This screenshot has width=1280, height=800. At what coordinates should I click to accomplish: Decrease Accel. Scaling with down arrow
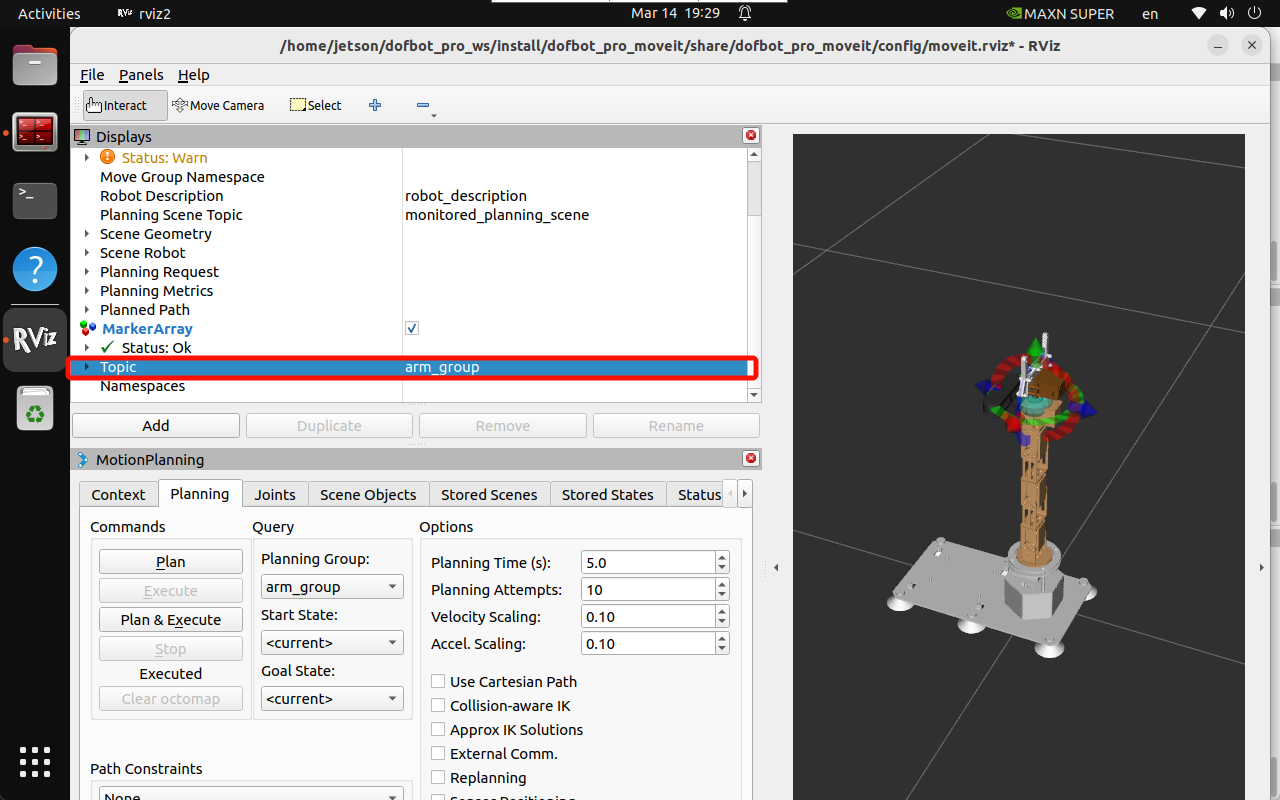click(x=723, y=650)
